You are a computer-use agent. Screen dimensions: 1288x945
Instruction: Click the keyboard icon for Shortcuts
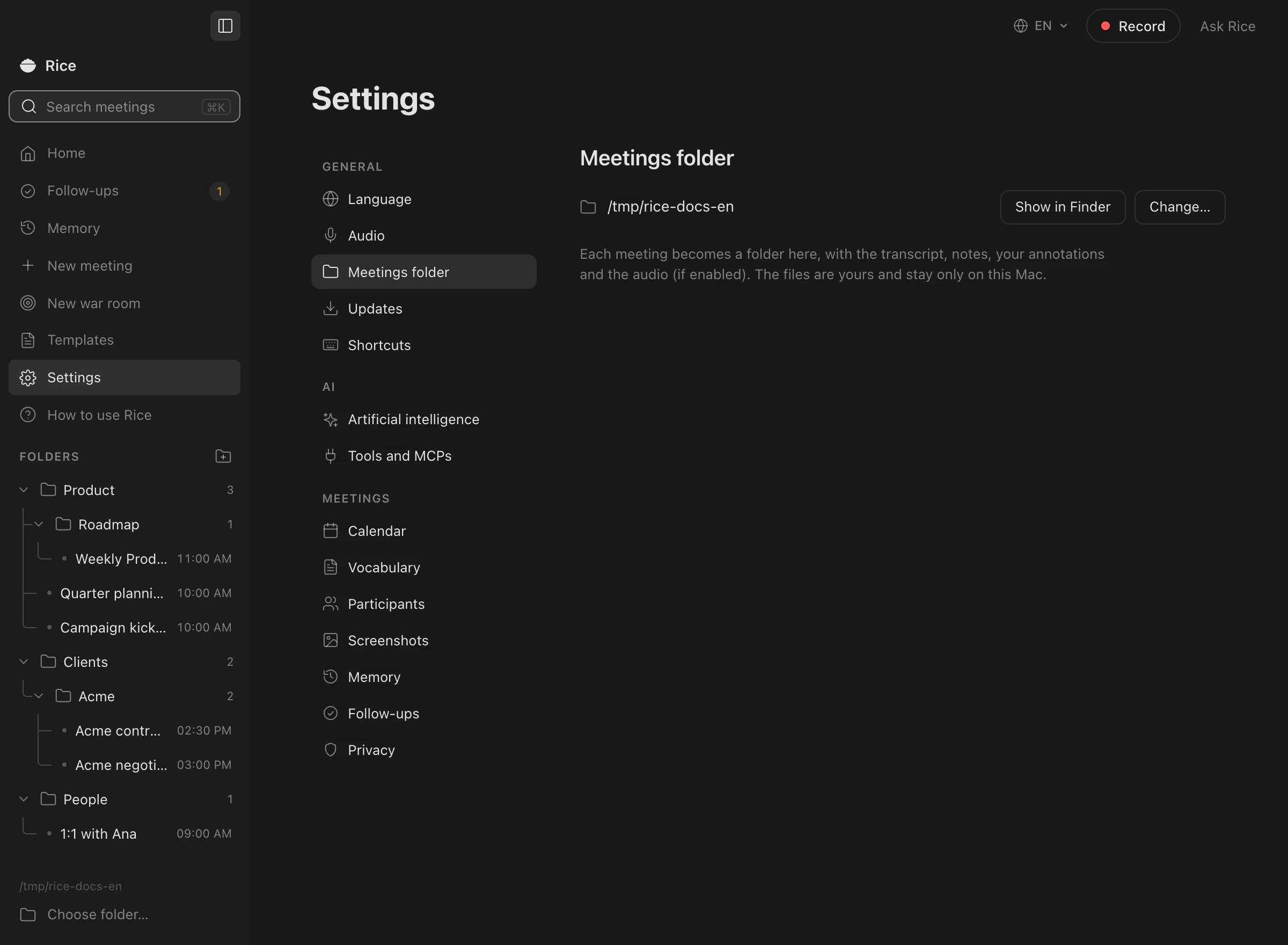tap(331, 345)
